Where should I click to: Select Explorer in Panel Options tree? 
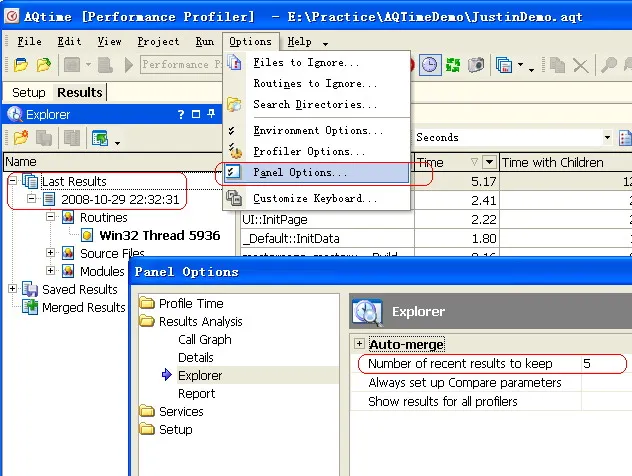(x=200, y=376)
